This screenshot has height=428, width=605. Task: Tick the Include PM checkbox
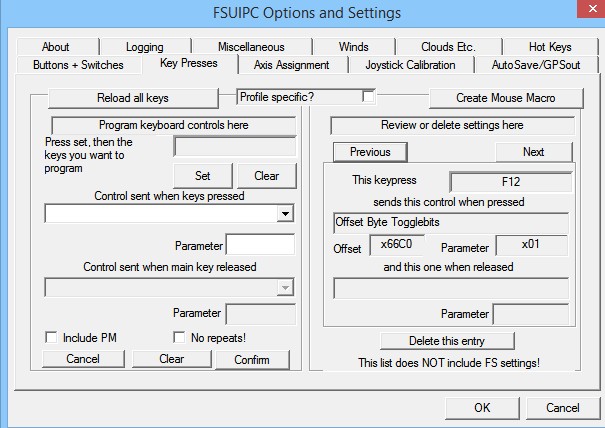pyautogui.click(x=51, y=338)
